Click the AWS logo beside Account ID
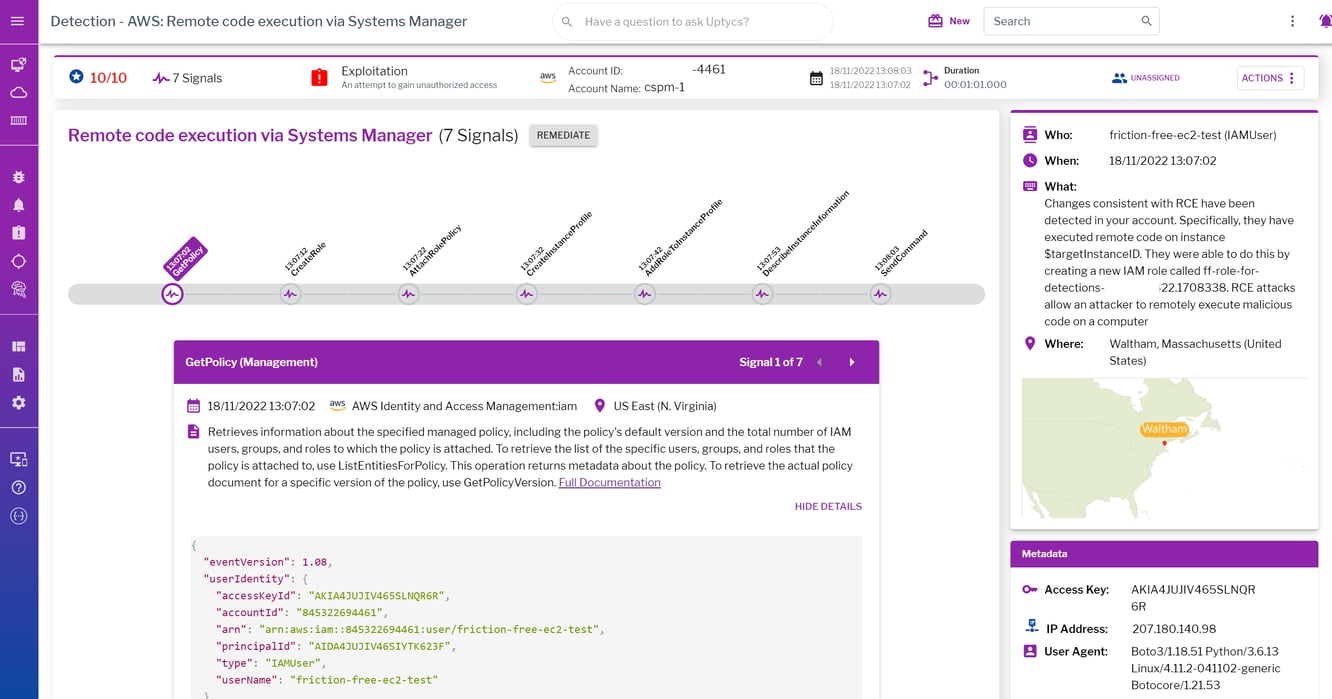 547,77
